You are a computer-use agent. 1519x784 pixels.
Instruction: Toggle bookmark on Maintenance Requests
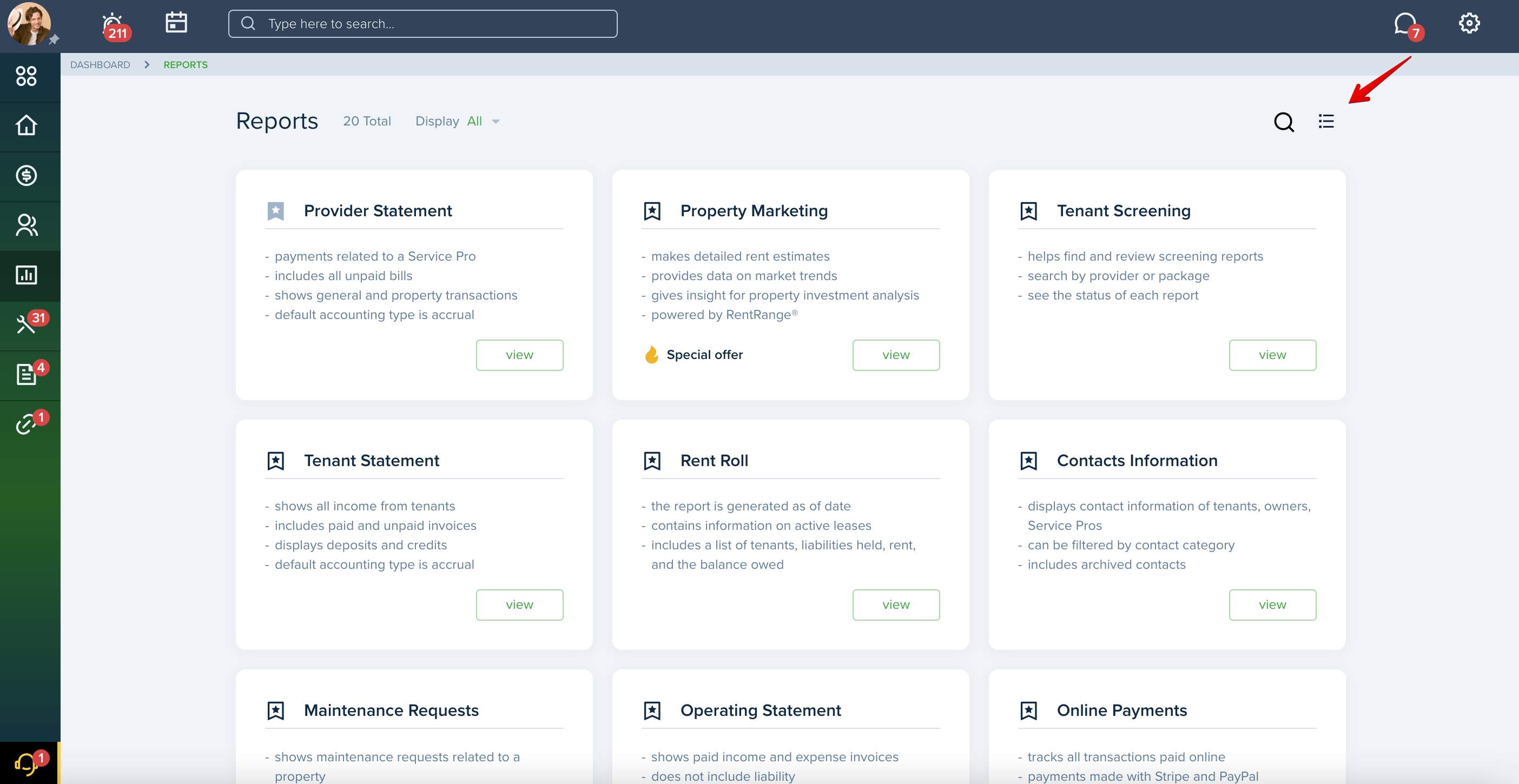click(x=275, y=711)
